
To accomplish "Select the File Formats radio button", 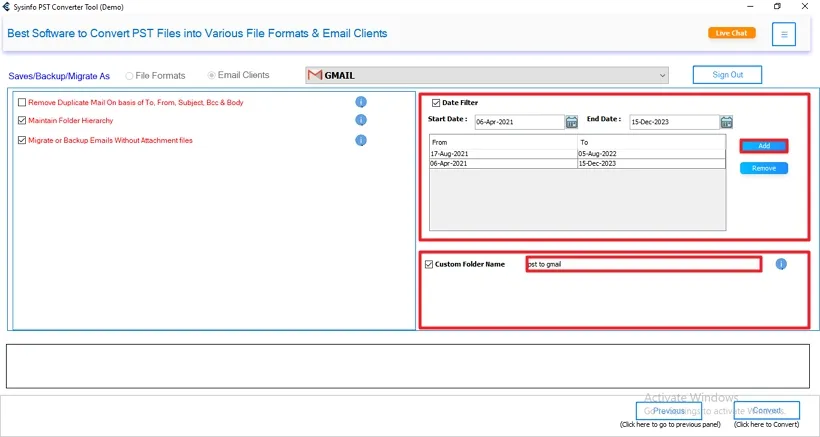I will click(x=130, y=76).
